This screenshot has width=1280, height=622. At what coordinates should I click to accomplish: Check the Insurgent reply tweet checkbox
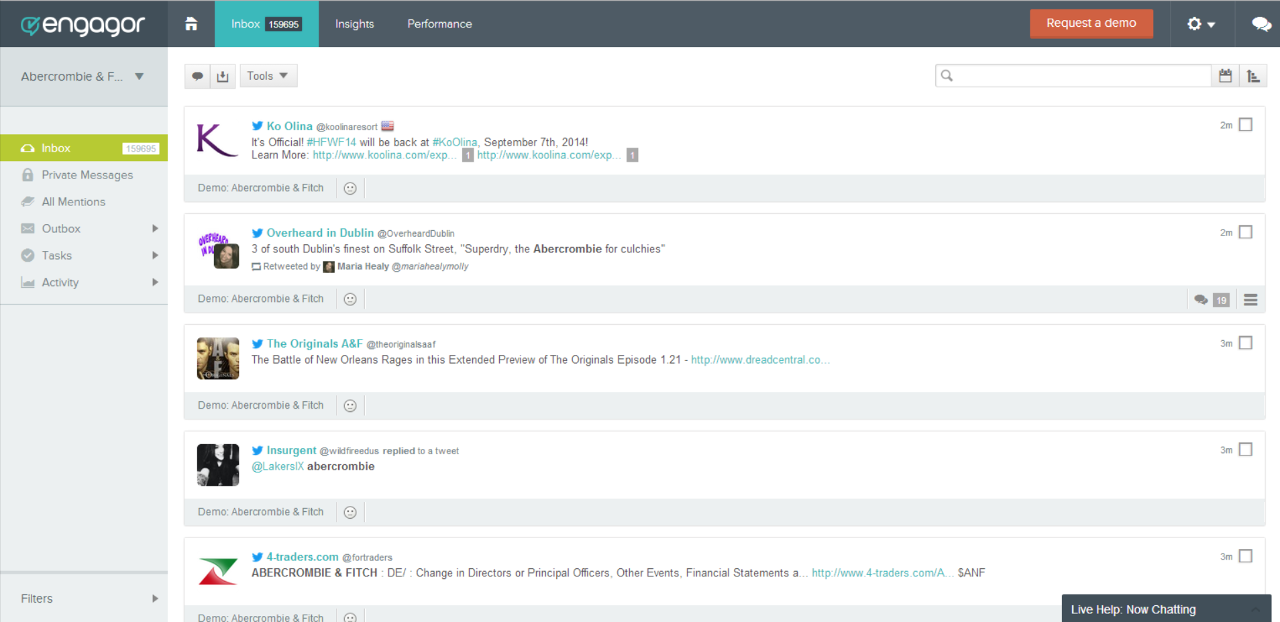click(x=1245, y=450)
